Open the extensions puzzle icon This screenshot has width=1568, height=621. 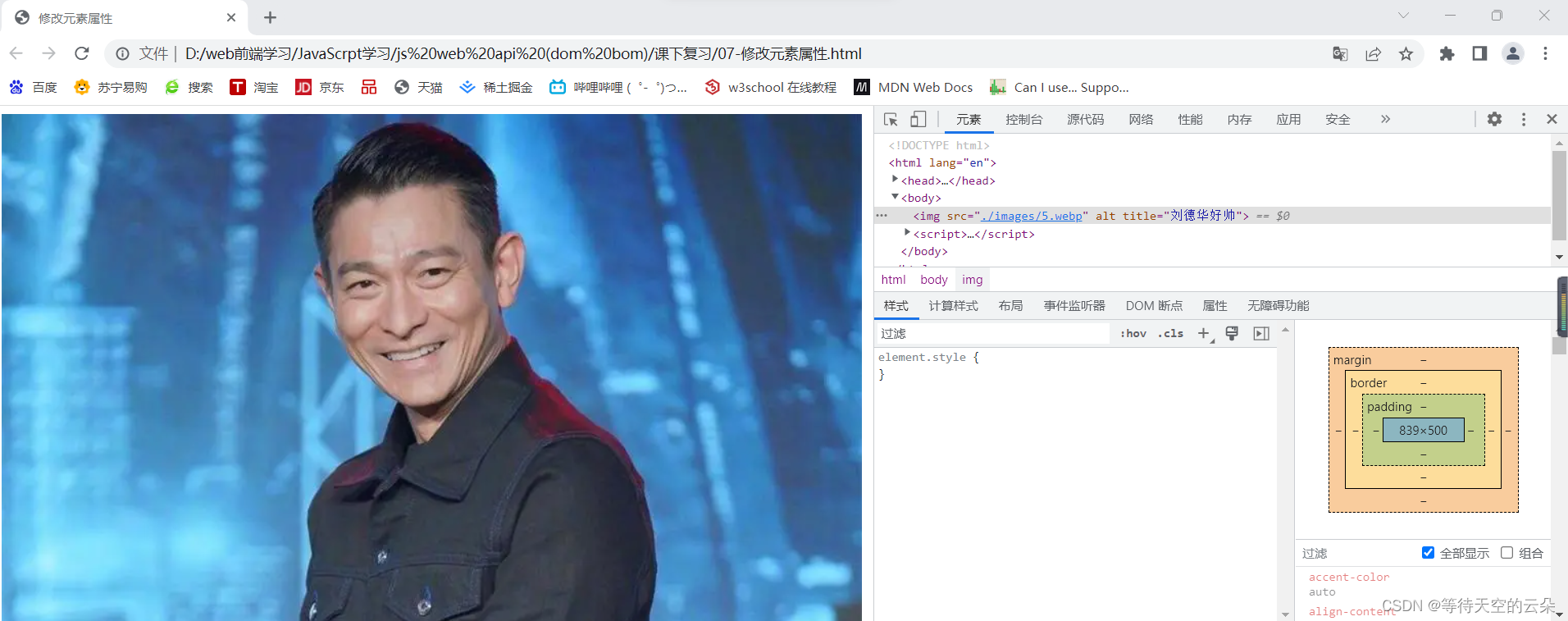click(1447, 53)
